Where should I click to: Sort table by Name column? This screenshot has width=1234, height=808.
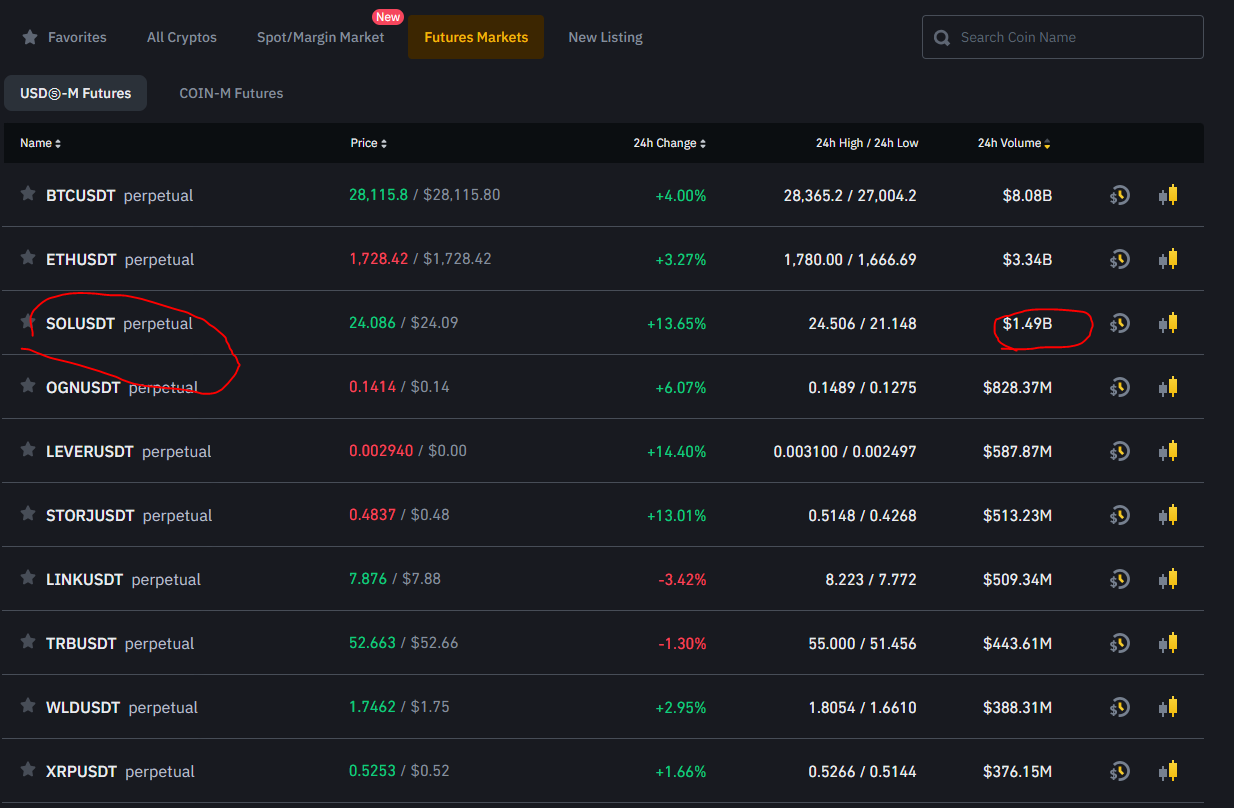tap(40, 143)
